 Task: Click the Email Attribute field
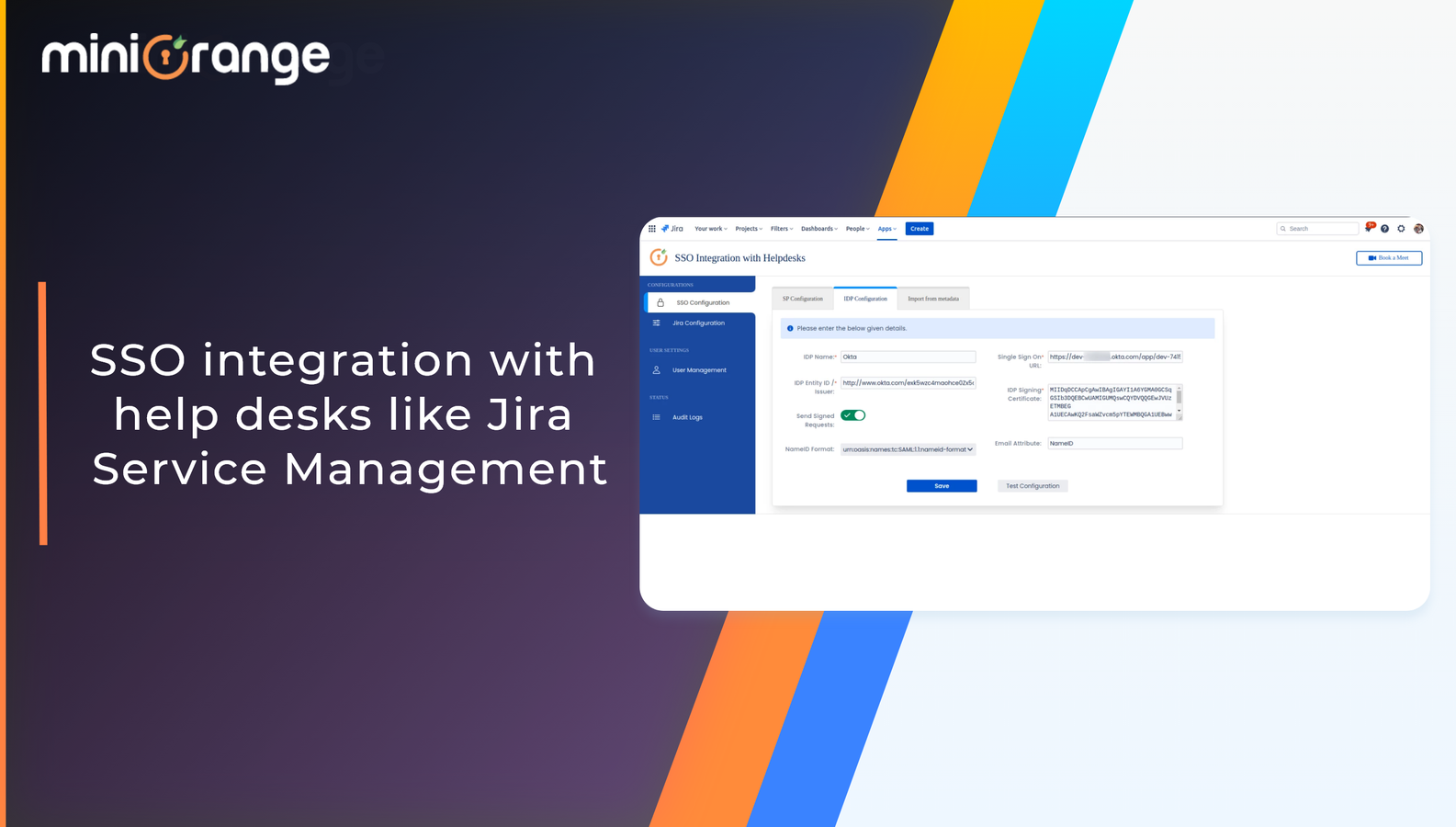(1114, 443)
